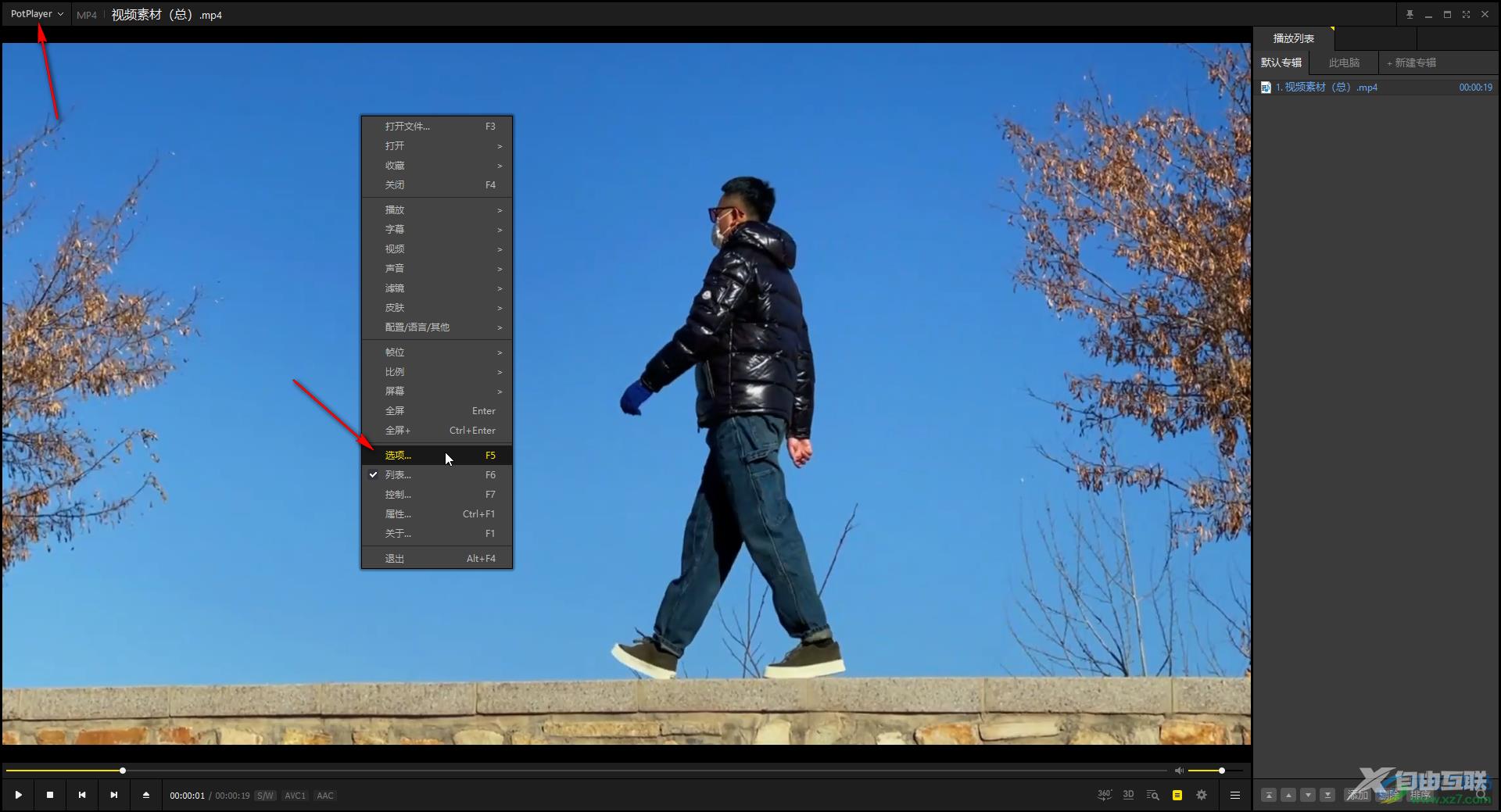
Task: Click the playlist duration 00:00:19
Action: tap(1475, 88)
